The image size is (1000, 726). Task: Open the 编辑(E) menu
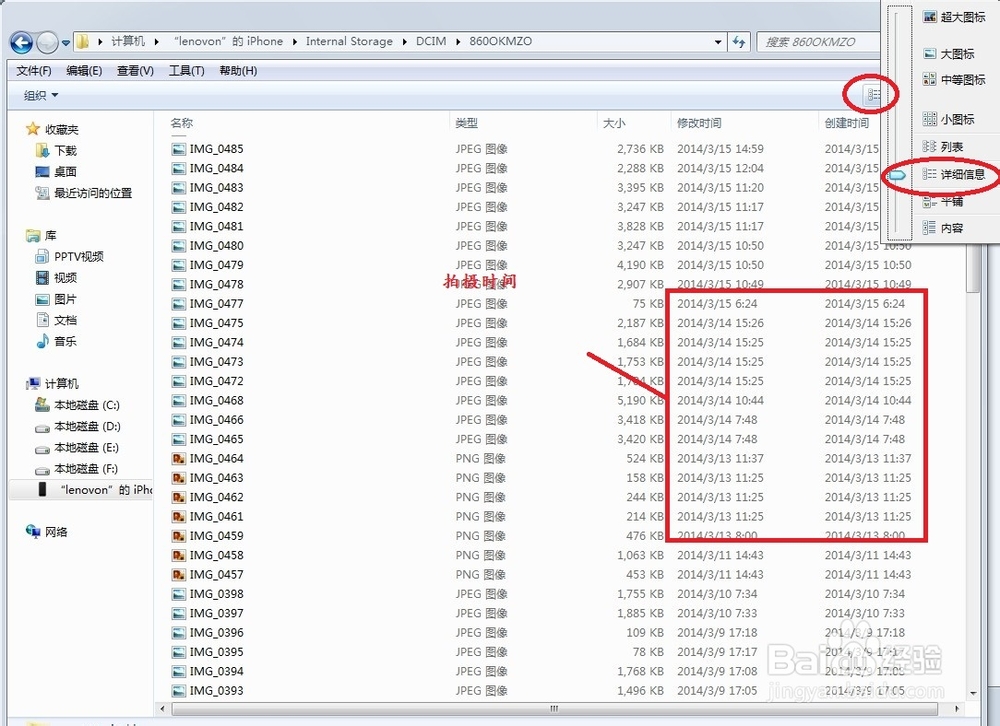point(84,71)
